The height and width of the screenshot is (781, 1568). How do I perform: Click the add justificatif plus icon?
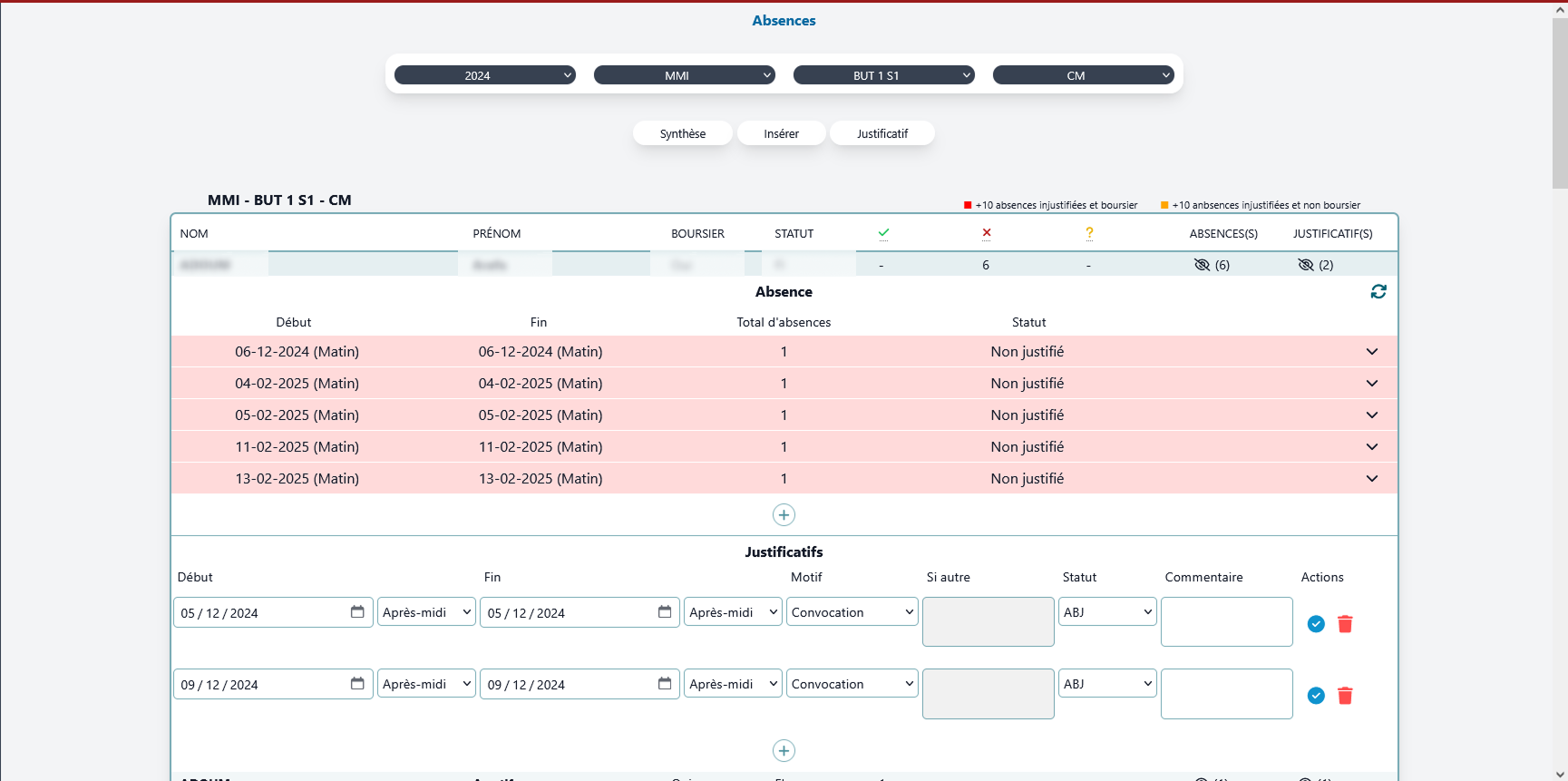click(x=784, y=751)
